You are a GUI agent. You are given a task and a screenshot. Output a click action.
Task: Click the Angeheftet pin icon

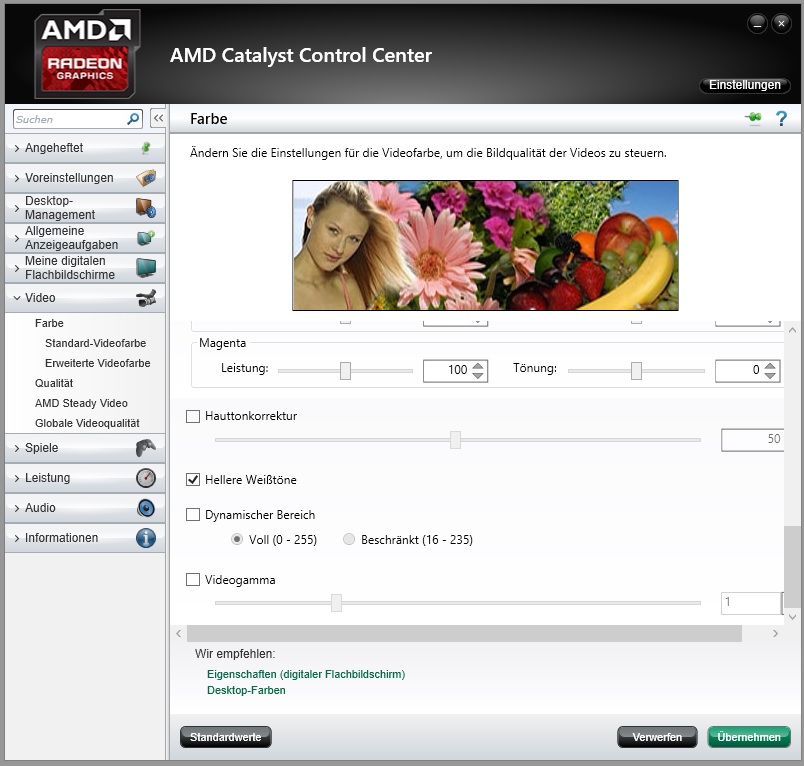pyautogui.click(x=146, y=148)
